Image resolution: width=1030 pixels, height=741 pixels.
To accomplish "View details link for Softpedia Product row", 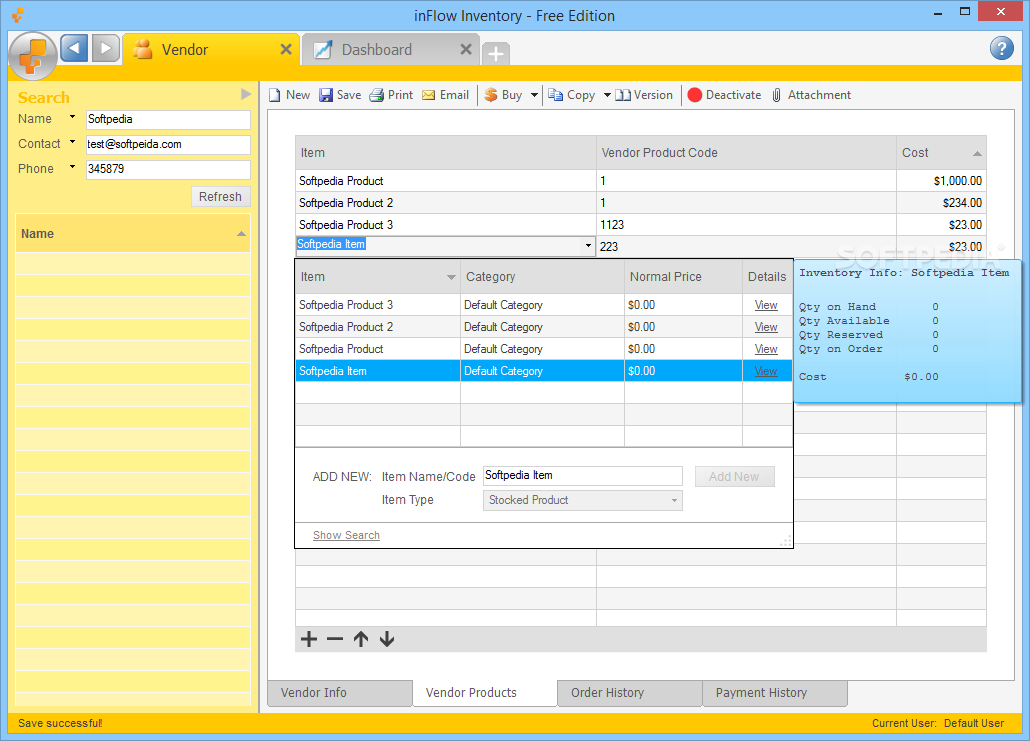I will 766,349.
